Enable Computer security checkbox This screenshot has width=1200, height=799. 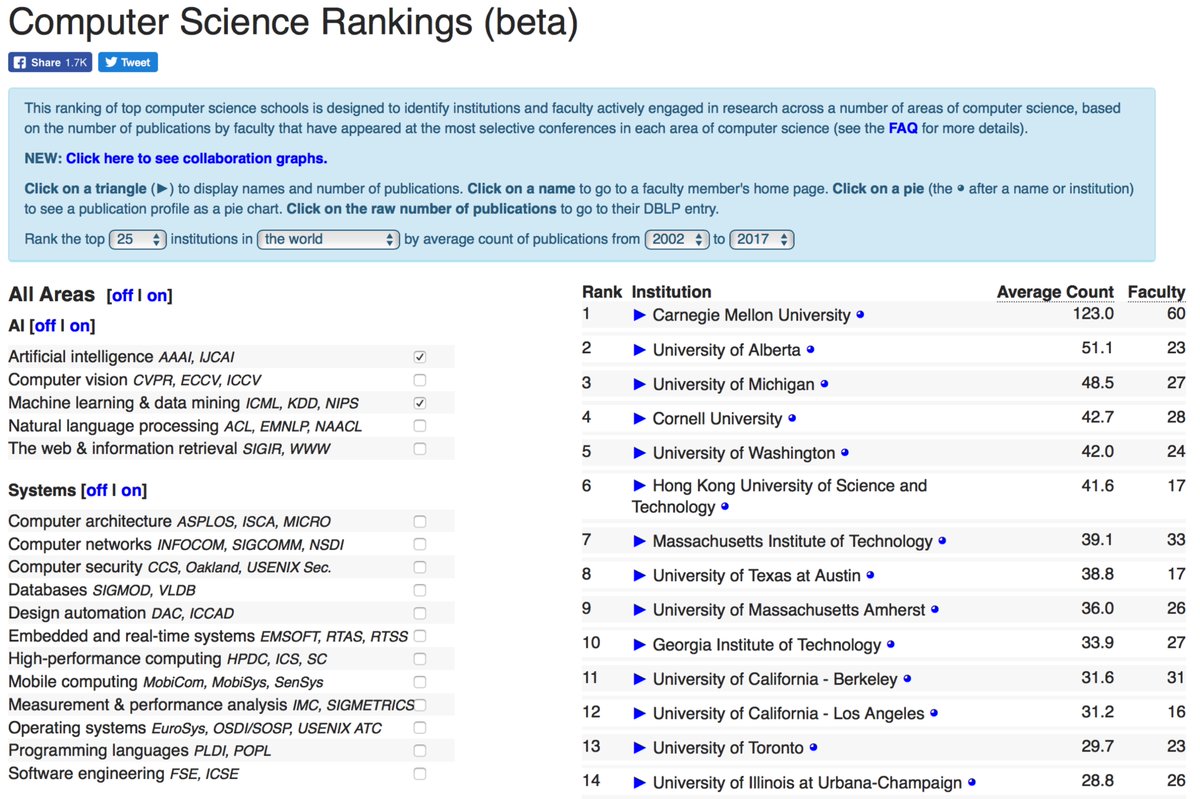pos(420,568)
